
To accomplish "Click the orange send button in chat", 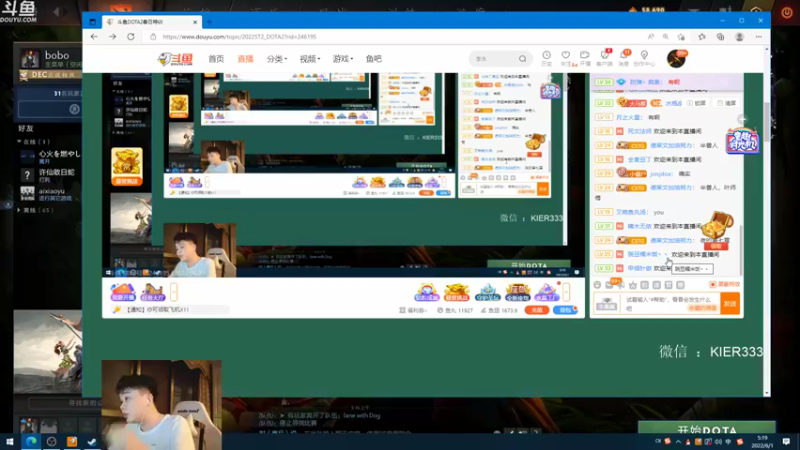I will point(730,304).
